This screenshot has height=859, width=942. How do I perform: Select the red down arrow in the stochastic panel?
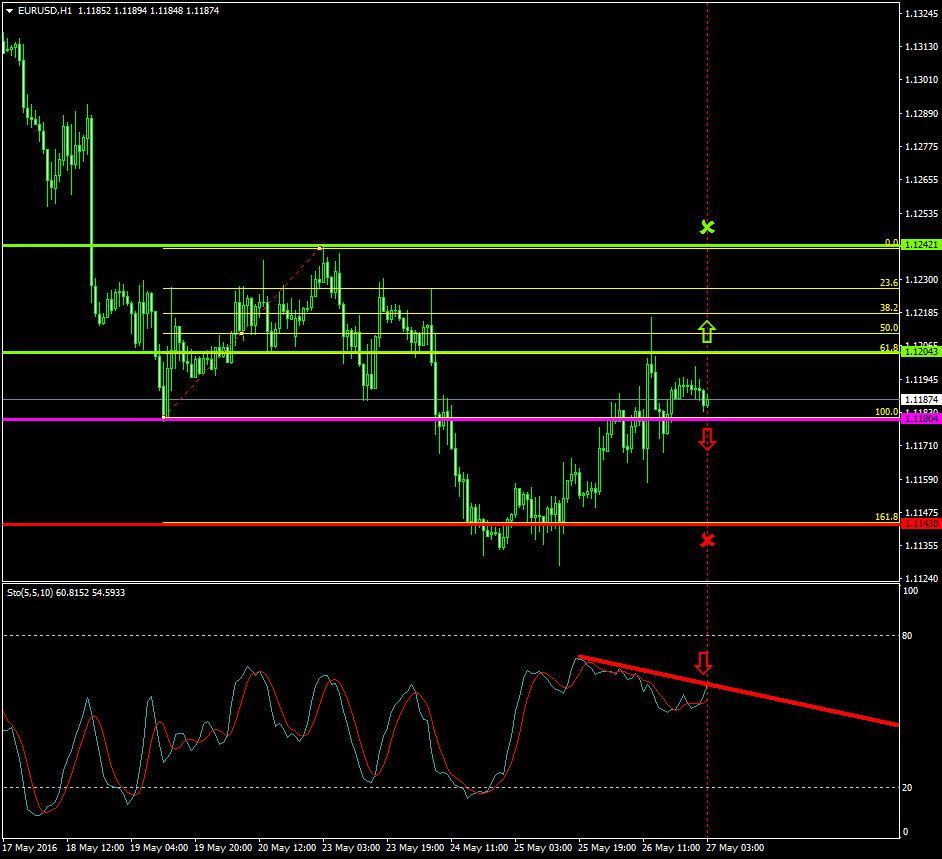pos(703,662)
